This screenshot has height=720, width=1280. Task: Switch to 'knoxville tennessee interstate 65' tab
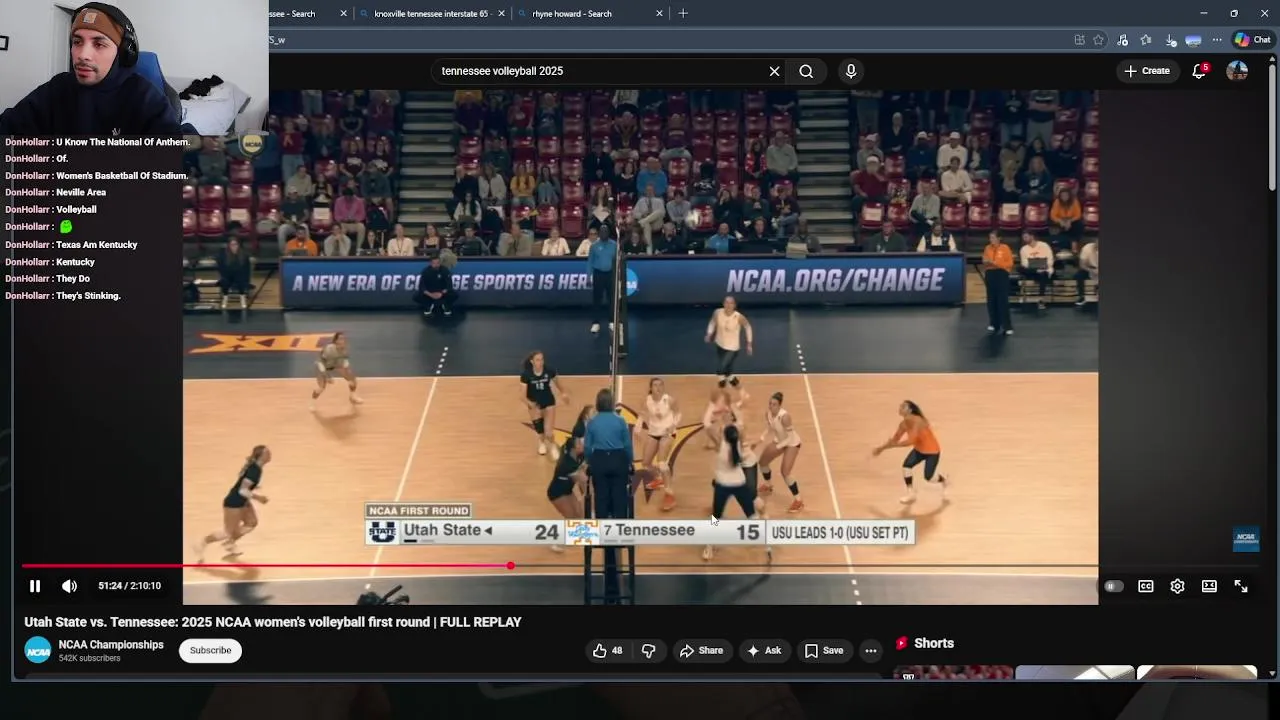430,14
